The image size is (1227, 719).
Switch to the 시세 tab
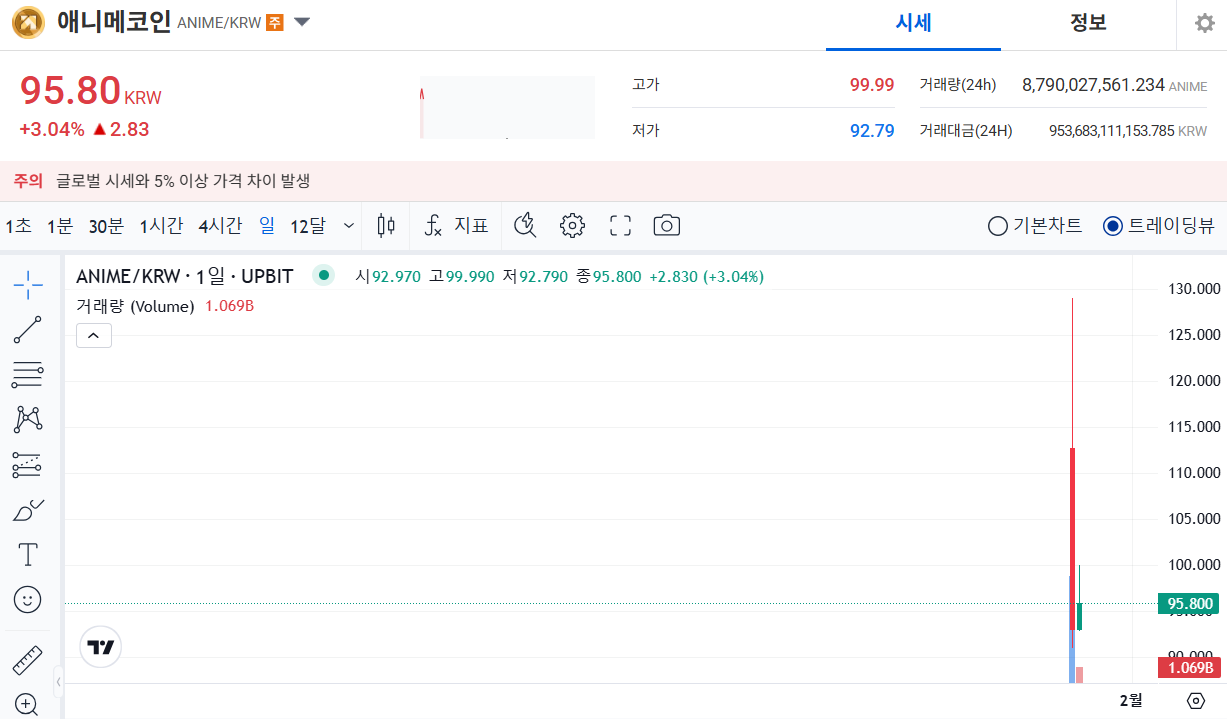[913, 23]
